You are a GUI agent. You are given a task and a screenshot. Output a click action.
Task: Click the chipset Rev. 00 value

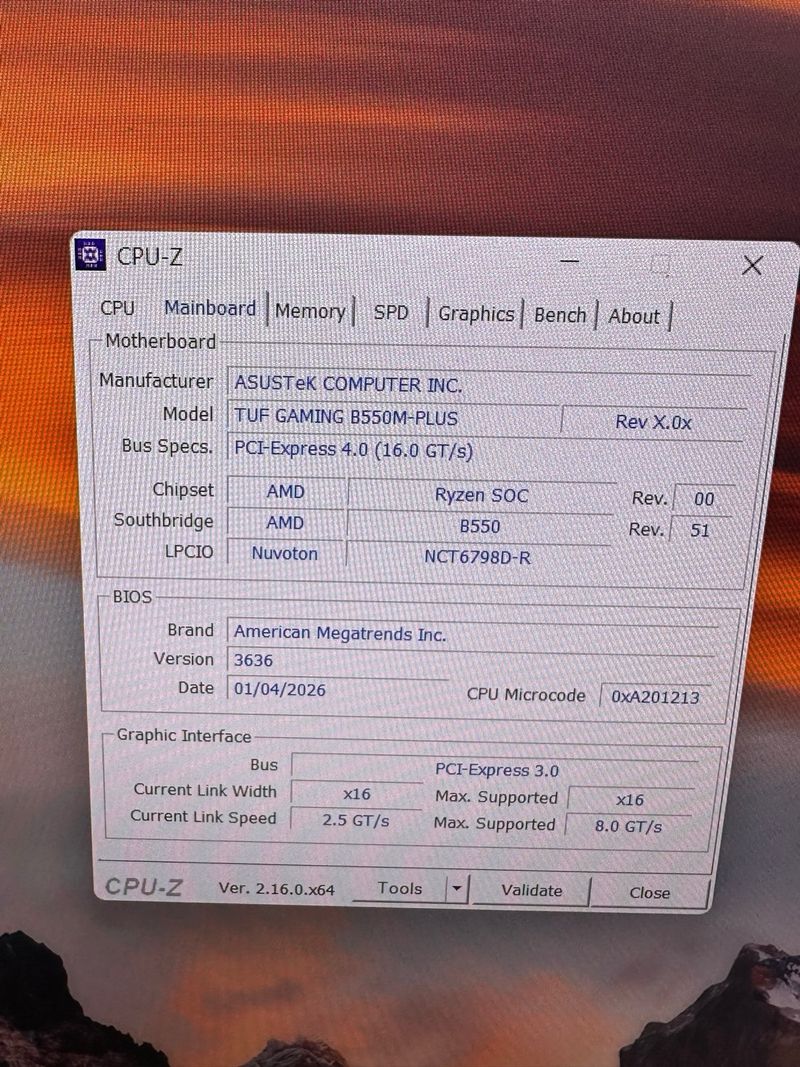coord(703,499)
